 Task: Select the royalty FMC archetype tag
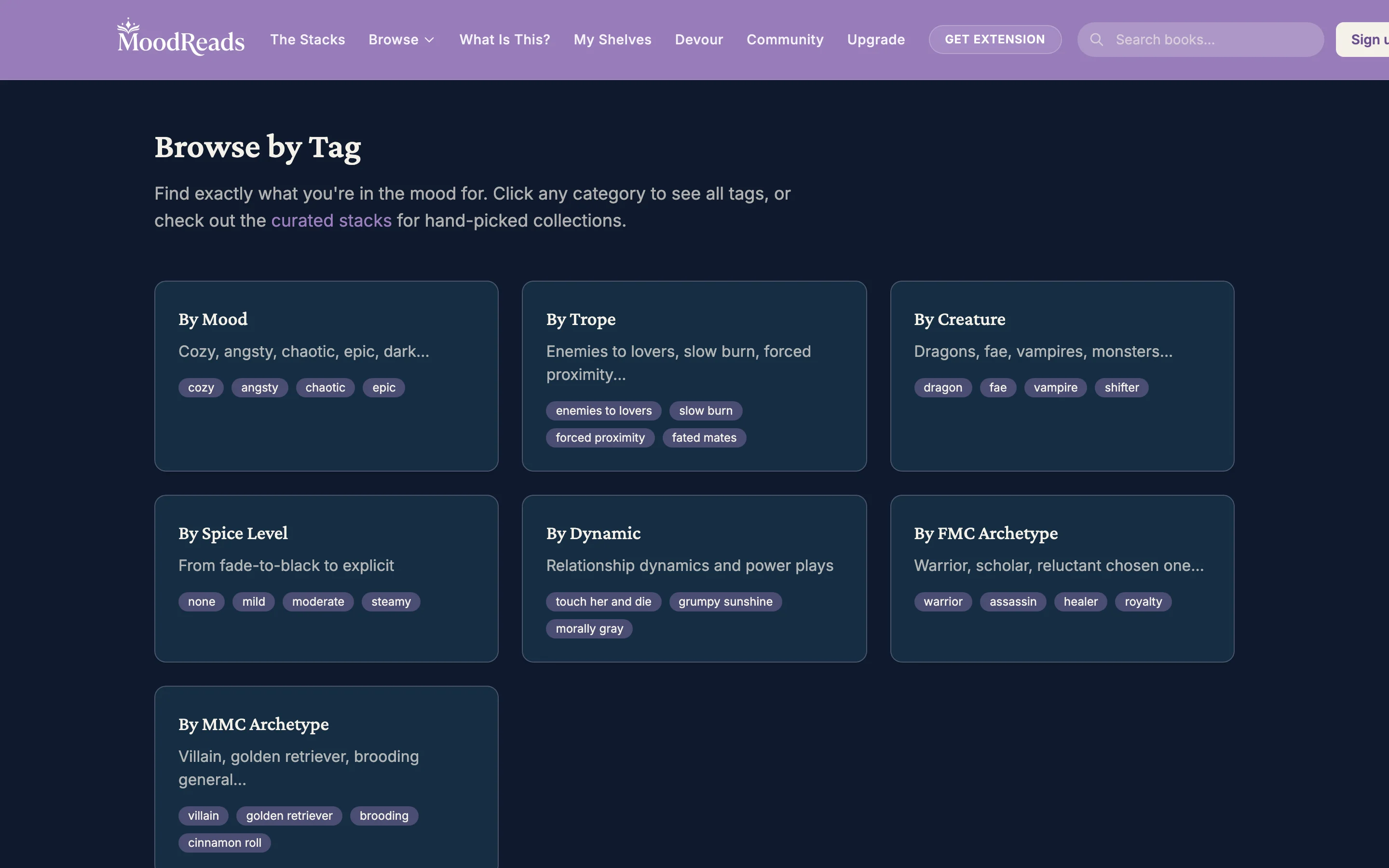pyautogui.click(x=1143, y=602)
